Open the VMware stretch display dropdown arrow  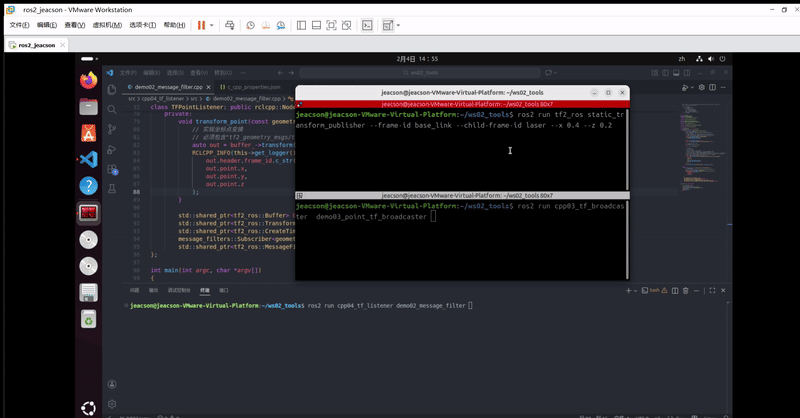point(398,25)
